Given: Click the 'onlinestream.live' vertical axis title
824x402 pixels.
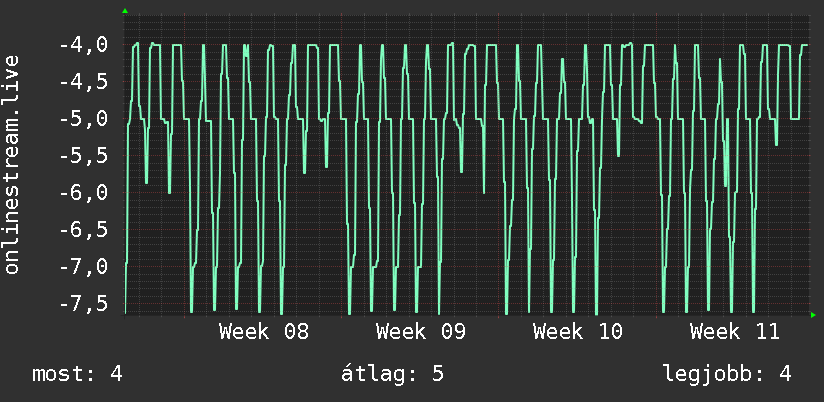Looking at the screenshot, I should pyautogui.click(x=12, y=164).
